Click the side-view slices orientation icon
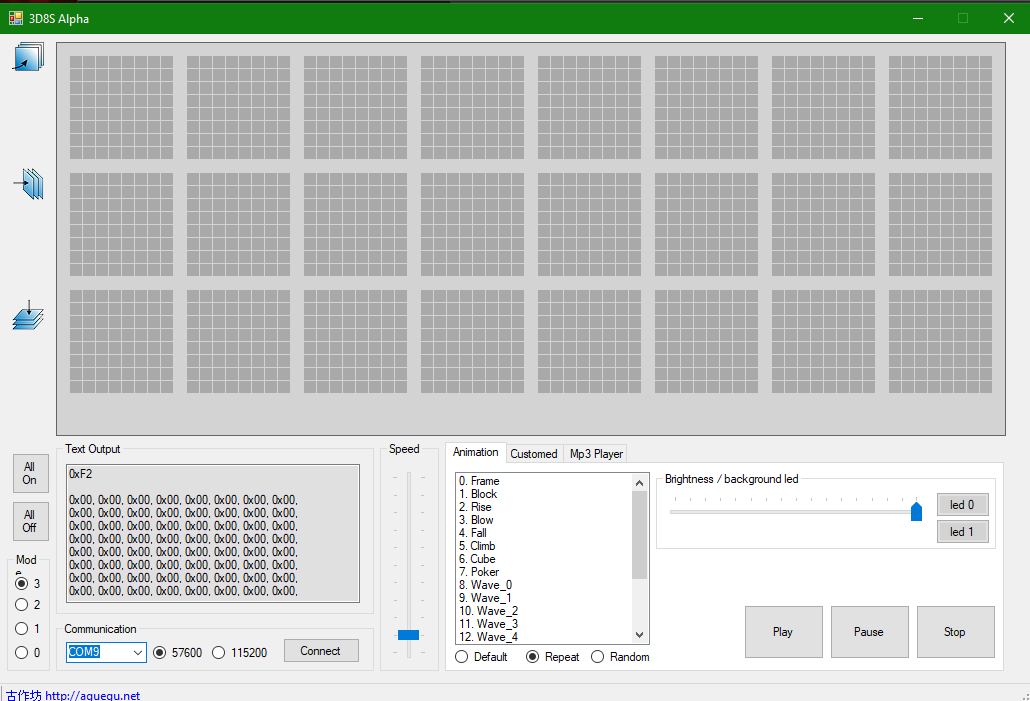 coord(28,183)
